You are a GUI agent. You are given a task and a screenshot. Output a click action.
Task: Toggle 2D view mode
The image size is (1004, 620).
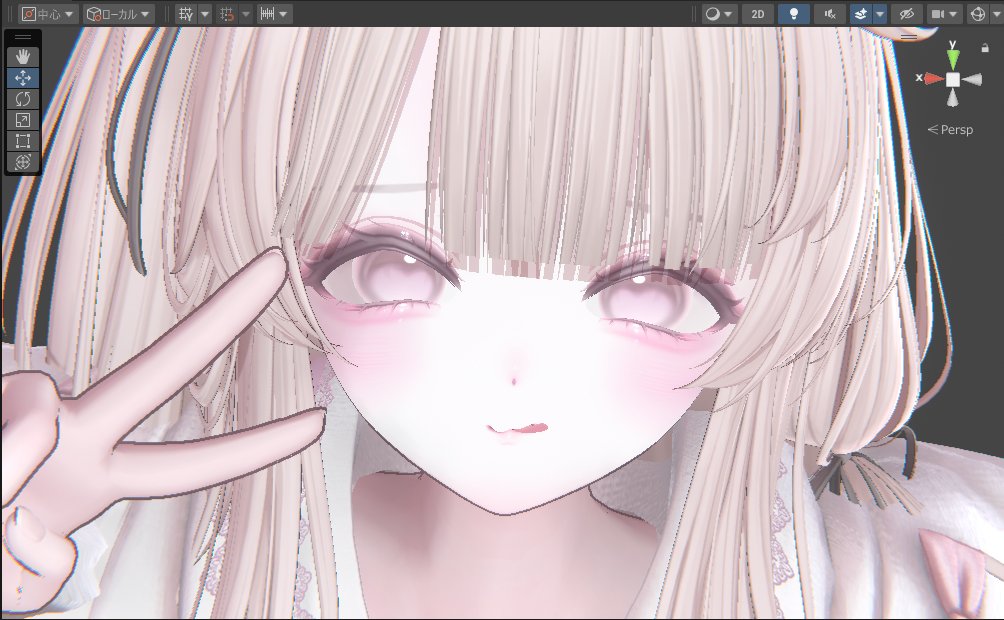[x=757, y=13]
